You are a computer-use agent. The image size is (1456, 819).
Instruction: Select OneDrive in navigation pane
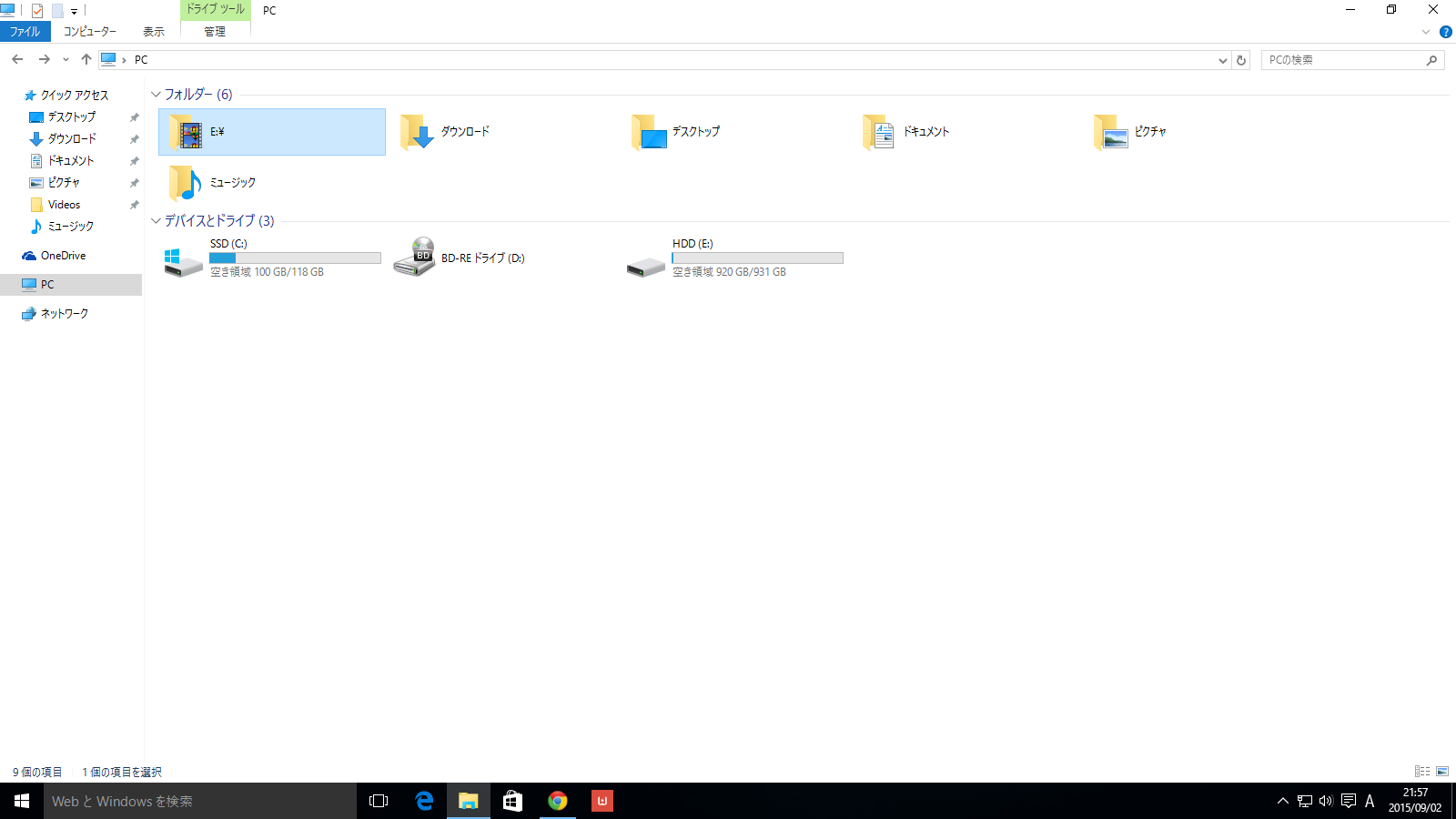[x=63, y=256]
